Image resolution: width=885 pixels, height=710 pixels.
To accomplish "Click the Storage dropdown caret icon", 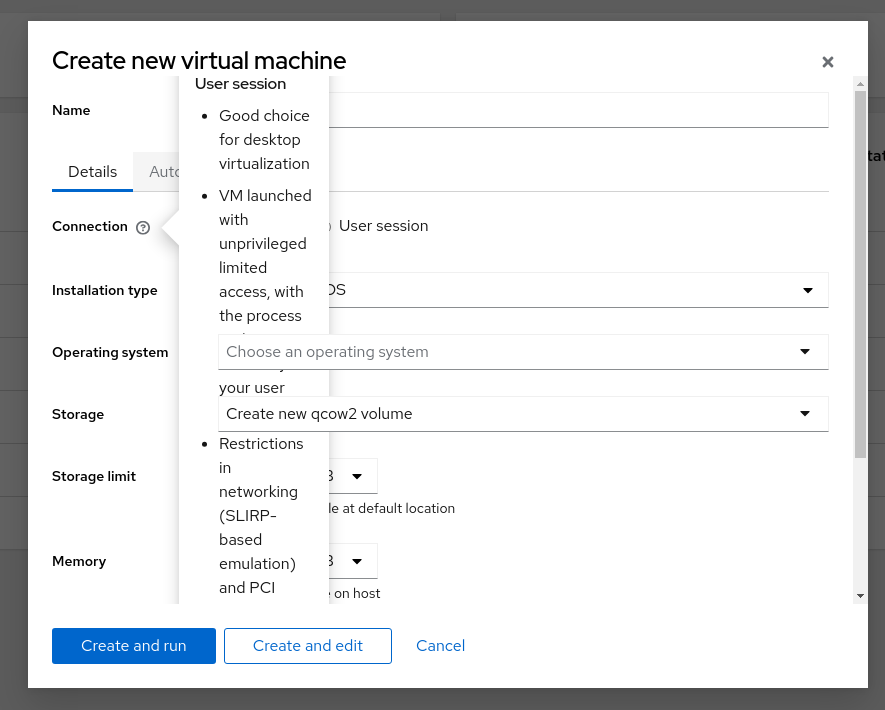I will [805, 414].
